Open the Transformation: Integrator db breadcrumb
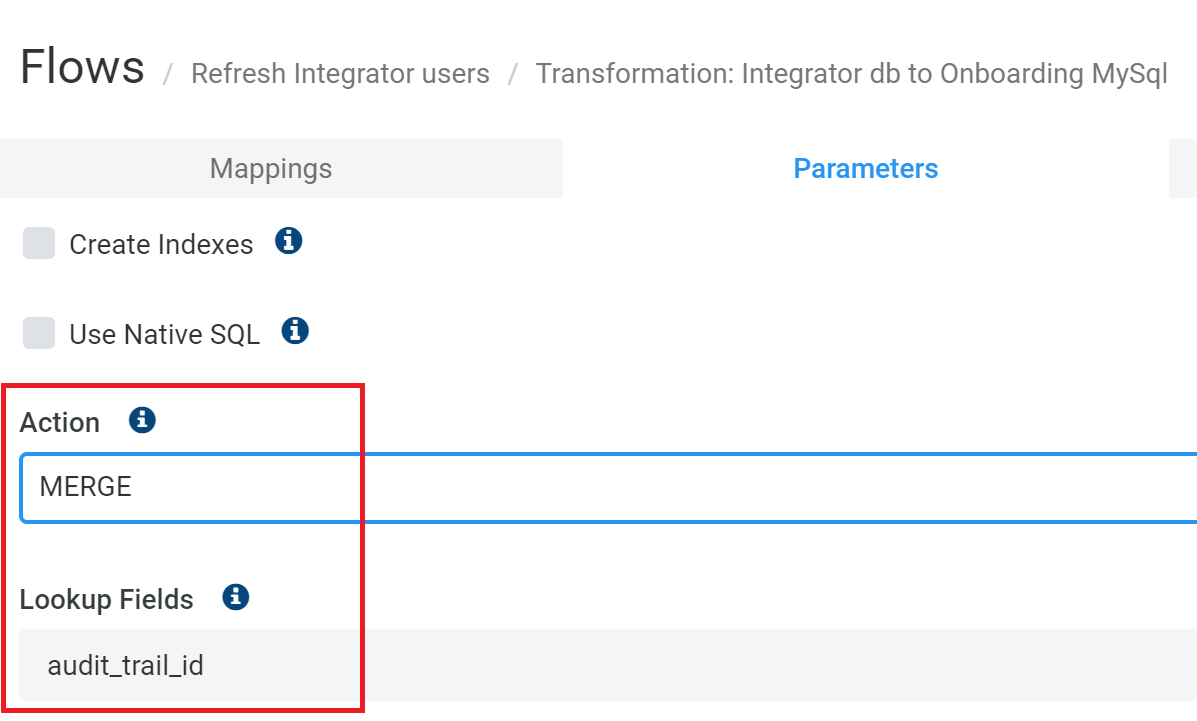Image resolution: width=1197 pixels, height=721 pixels. coord(852,74)
